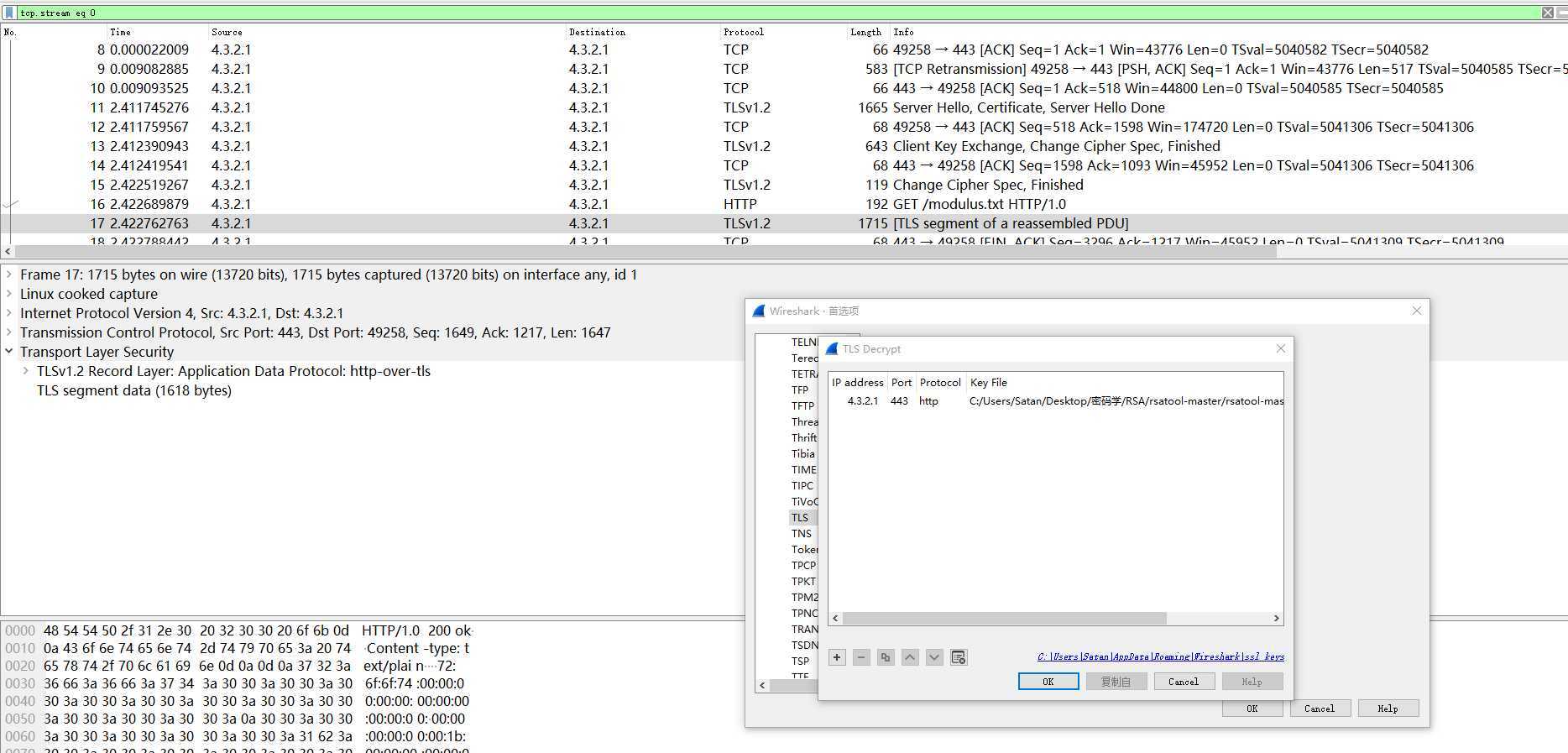Expand Frame 17 details

tap(9, 275)
